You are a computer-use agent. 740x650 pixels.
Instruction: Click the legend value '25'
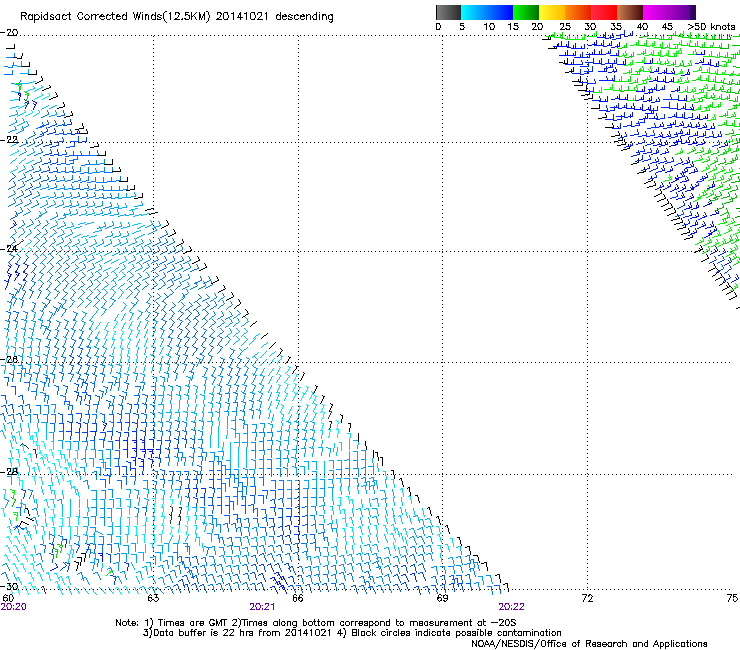click(x=565, y=27)
